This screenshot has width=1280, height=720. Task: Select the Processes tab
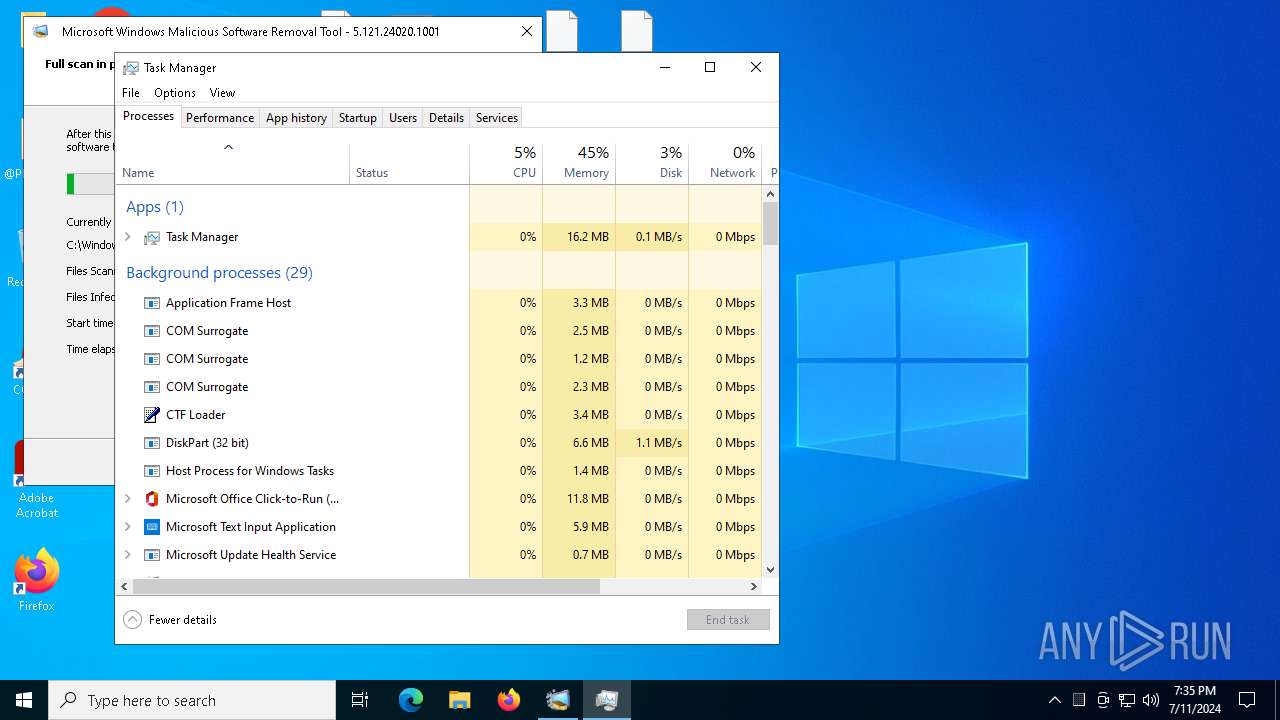click(148, 116)
